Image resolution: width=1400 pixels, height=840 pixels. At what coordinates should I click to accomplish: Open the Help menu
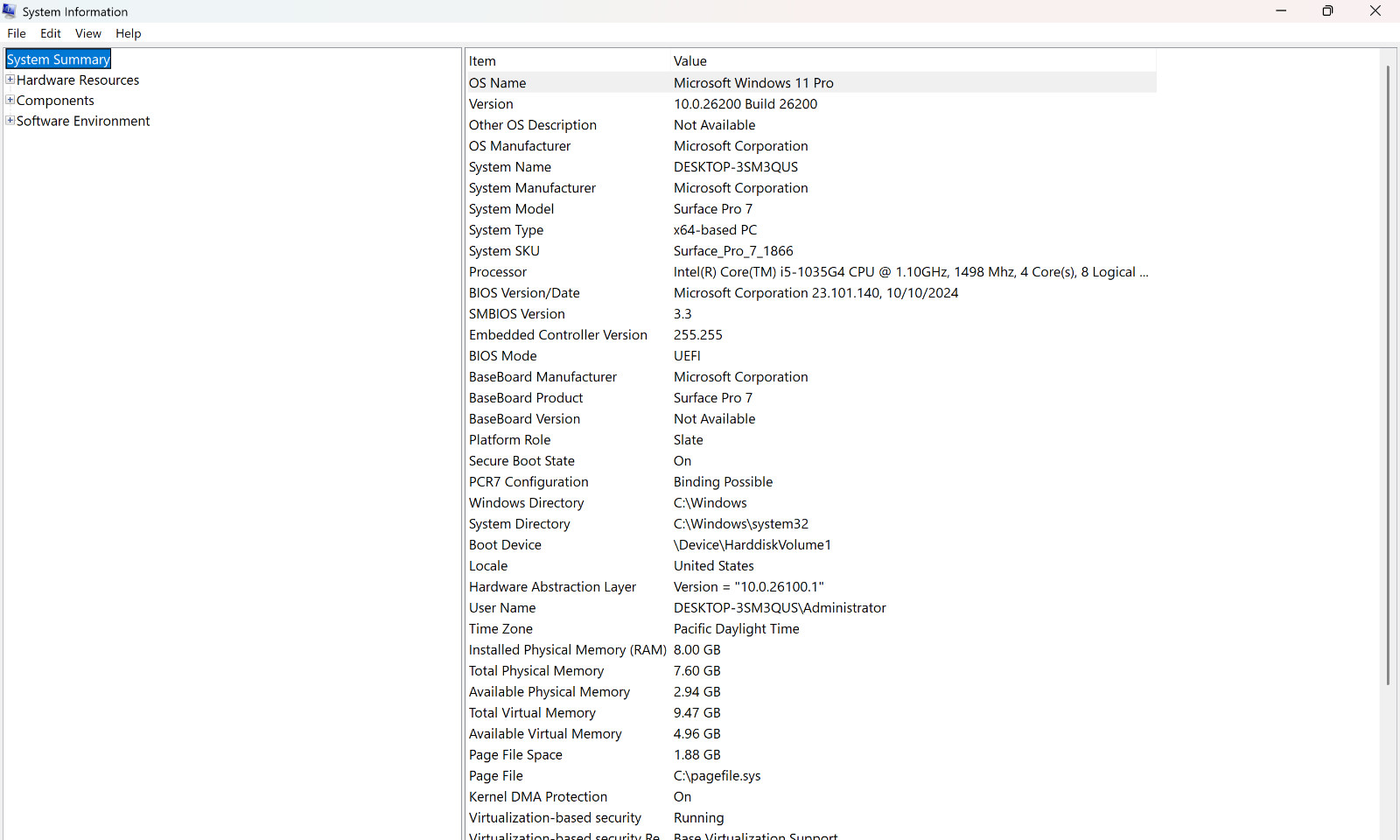(129, 33)
